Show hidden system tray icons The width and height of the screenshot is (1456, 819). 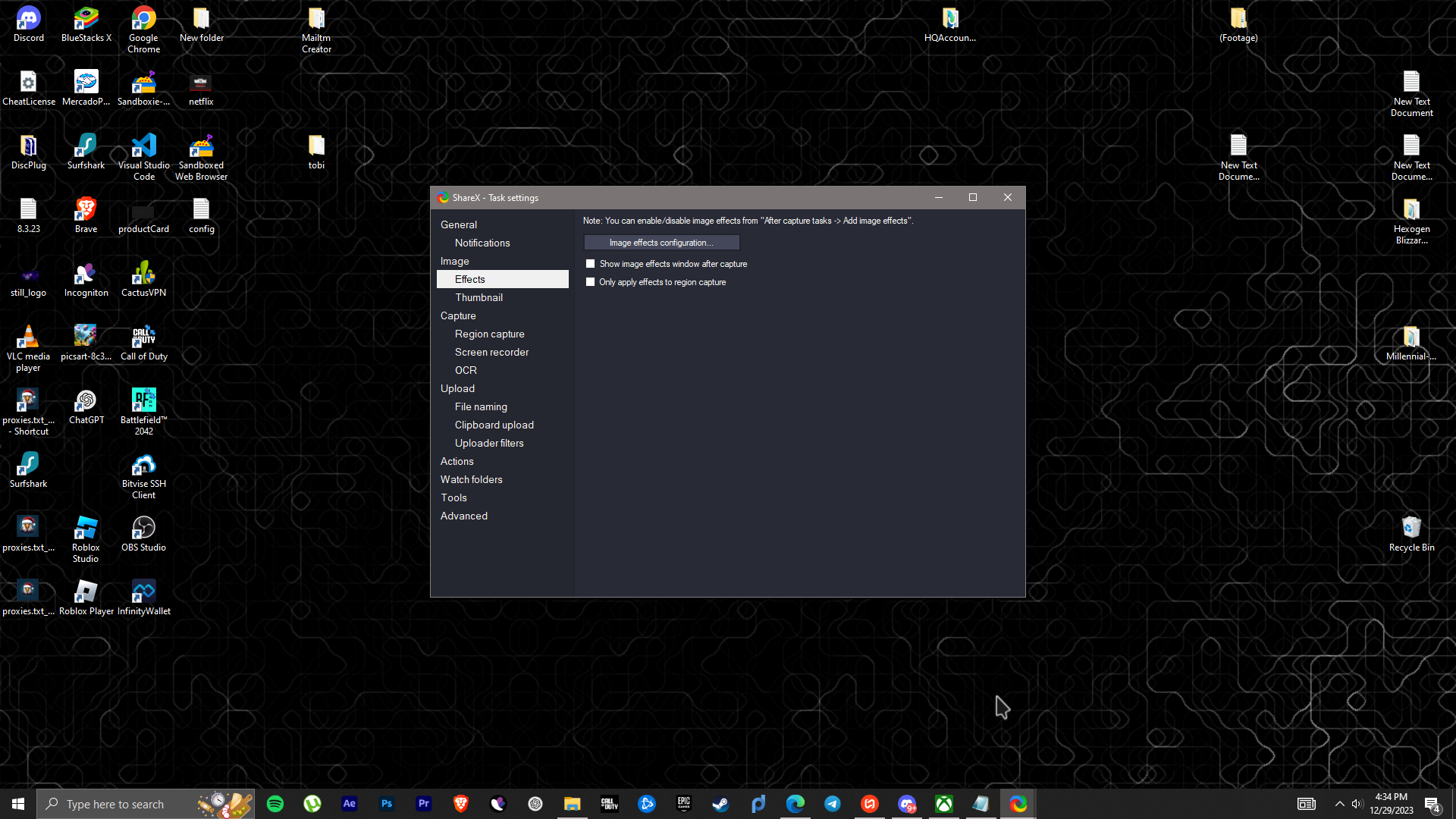click(x=1339, y=804)
